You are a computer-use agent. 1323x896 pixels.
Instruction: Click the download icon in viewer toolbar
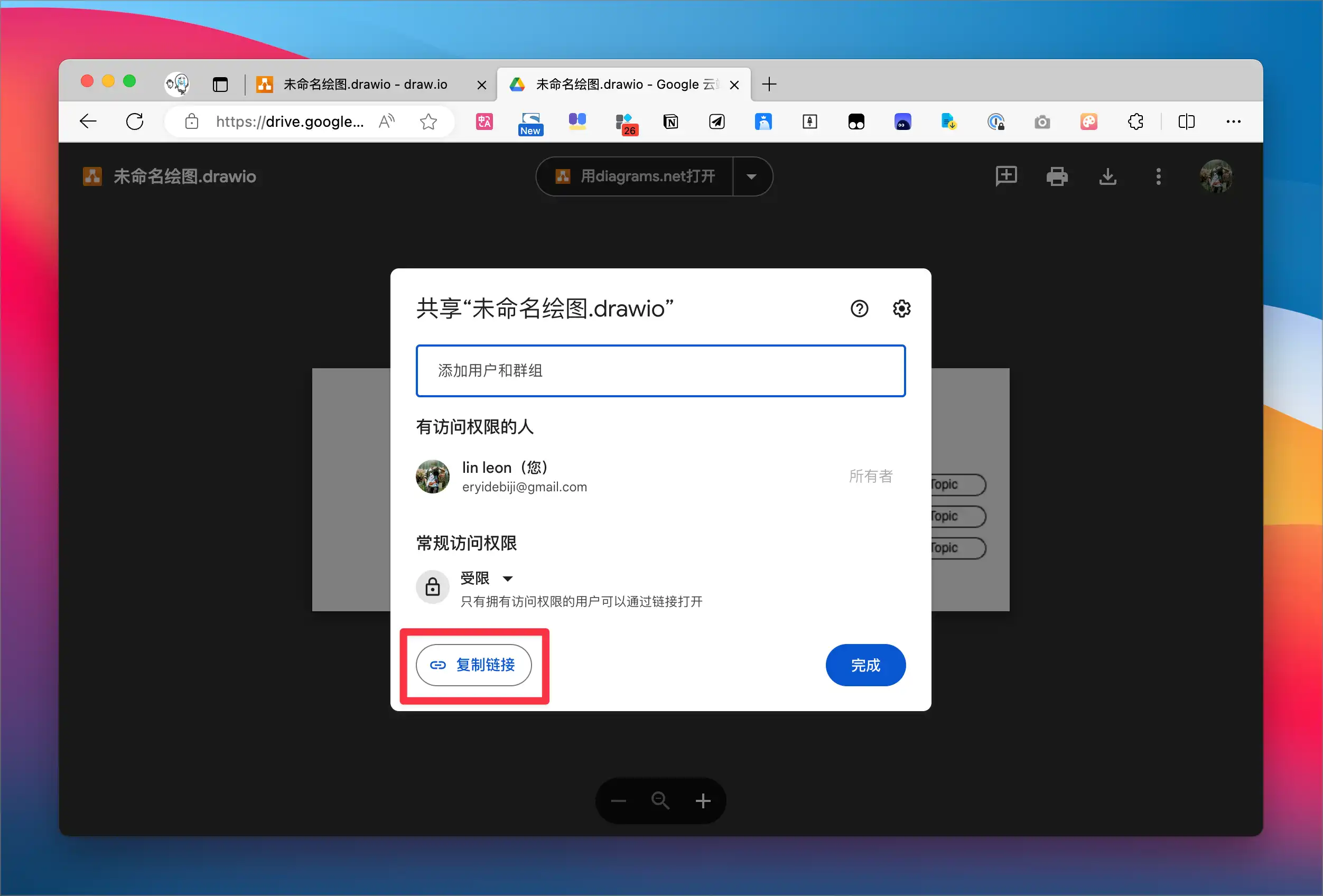1107,176
